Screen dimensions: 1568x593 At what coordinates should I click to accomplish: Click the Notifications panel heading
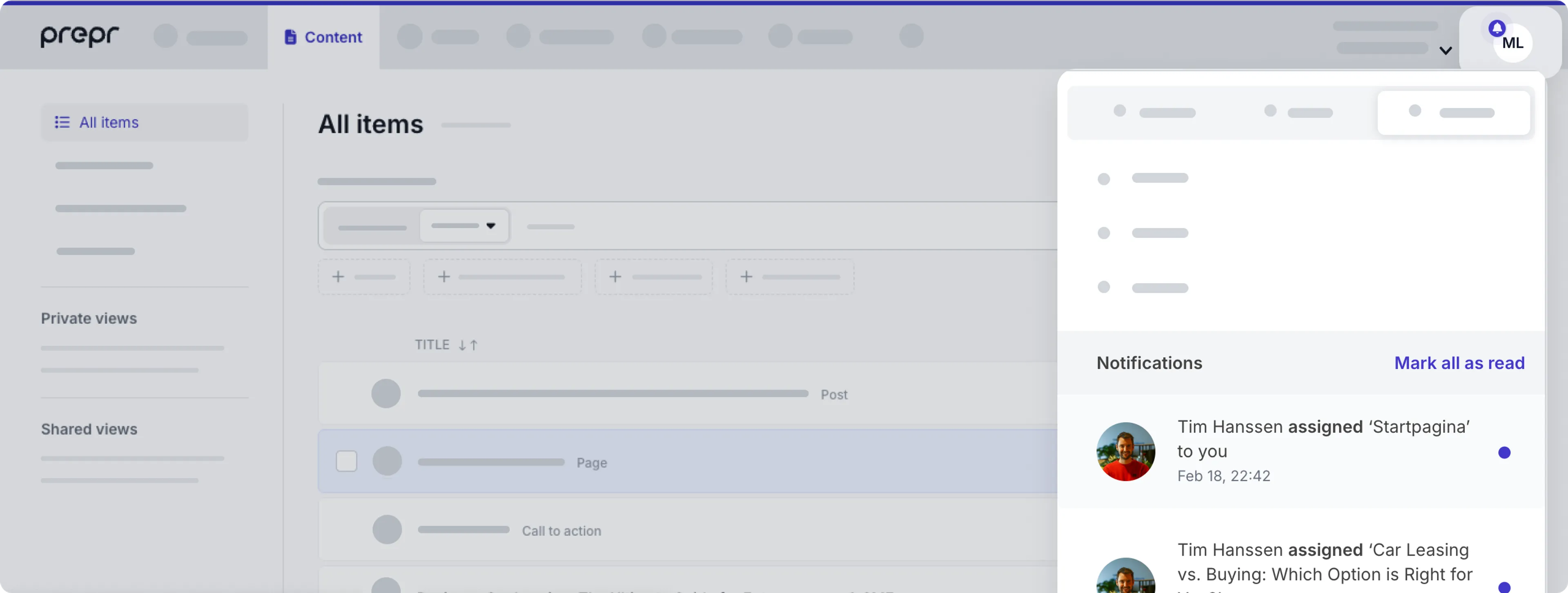(x=1149, y=363)
